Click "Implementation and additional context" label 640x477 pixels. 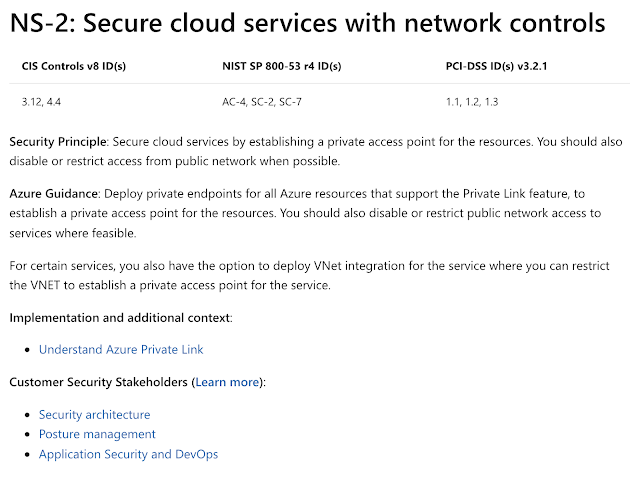(120, 318)
